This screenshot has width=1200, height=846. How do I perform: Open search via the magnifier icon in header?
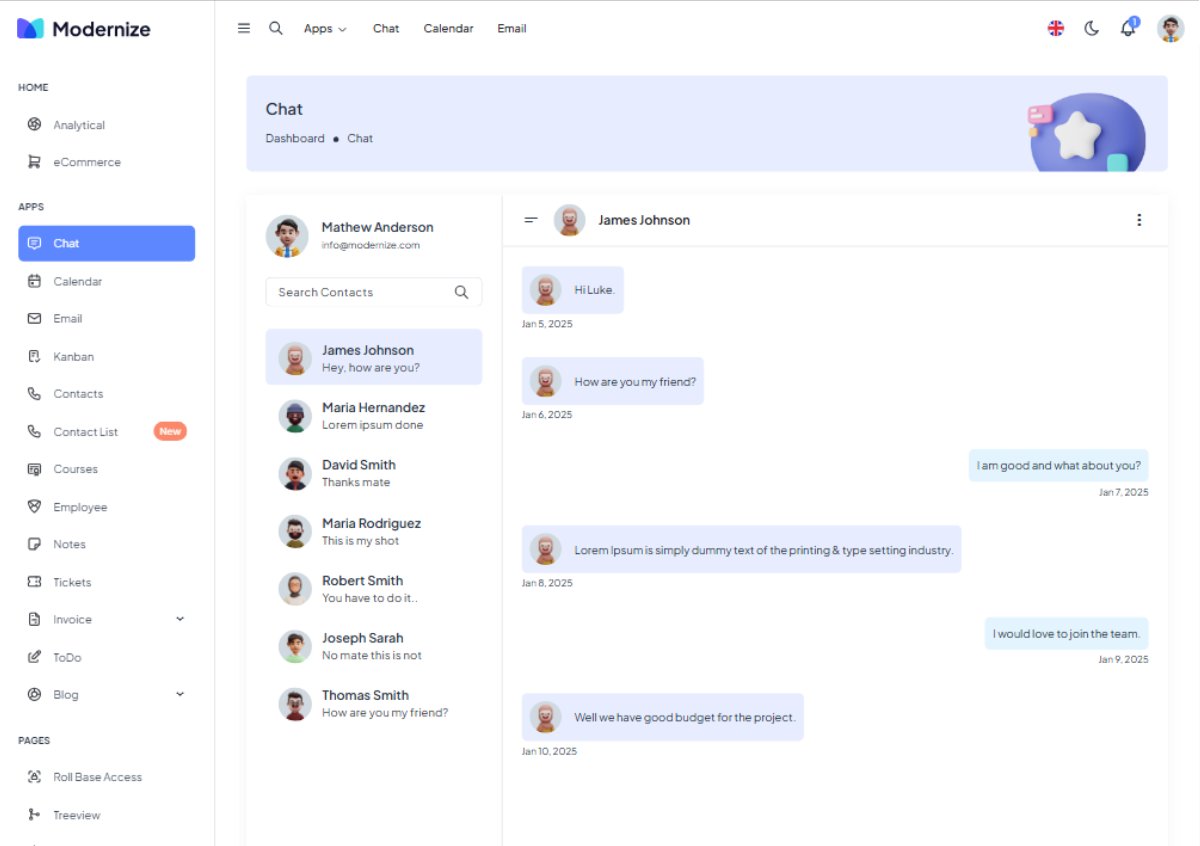(x=276, y=28)
